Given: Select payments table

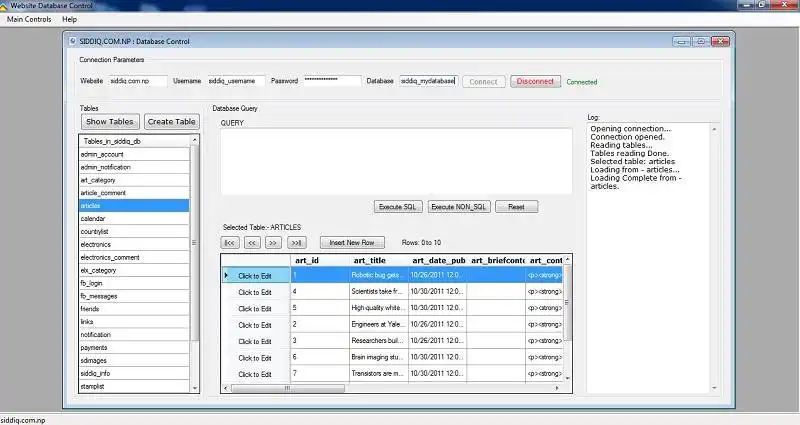Looking at the screenshot, I should 134,347.
